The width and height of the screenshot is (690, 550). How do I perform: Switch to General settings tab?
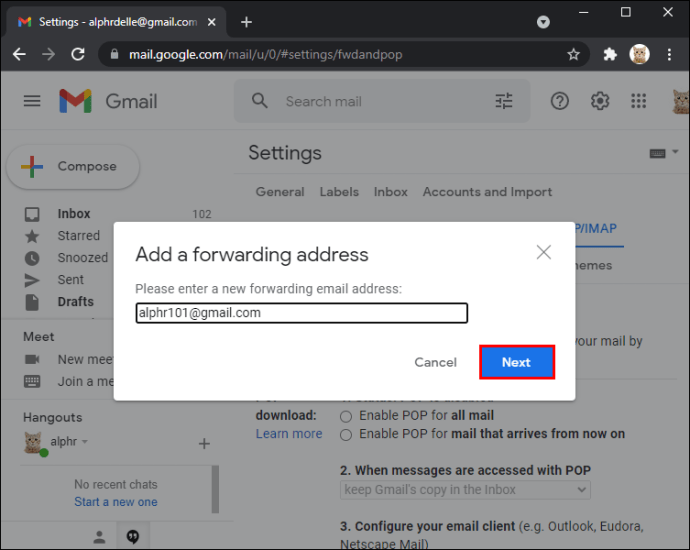point(280,192)
